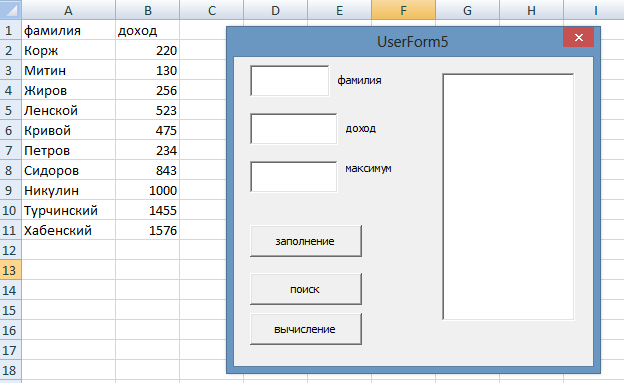Close the UserForm5 dialog
Screen dimensions: 624x383
578,37
